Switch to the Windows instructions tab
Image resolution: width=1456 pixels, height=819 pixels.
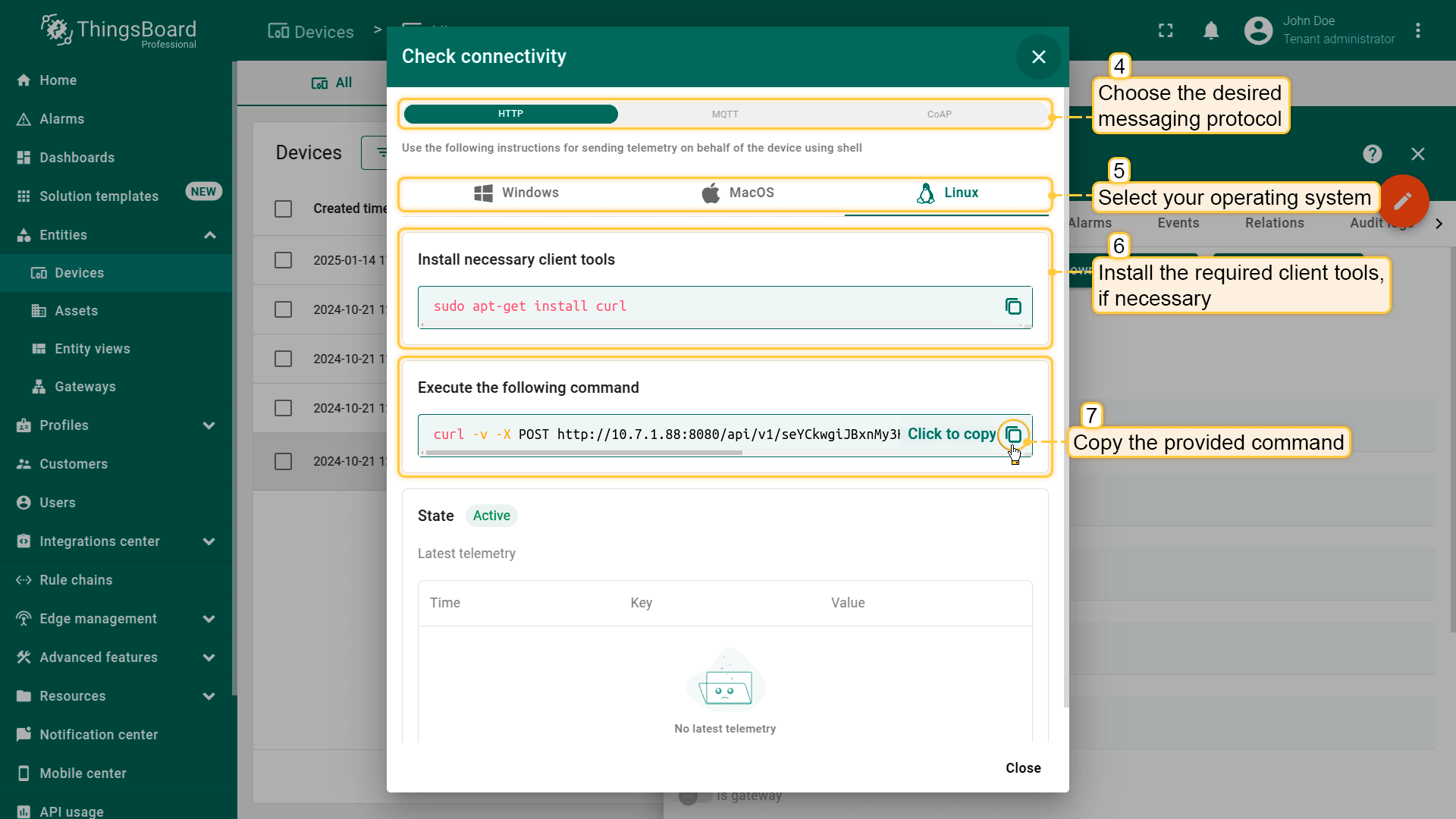pyautogui.click(x=516, y=193)
